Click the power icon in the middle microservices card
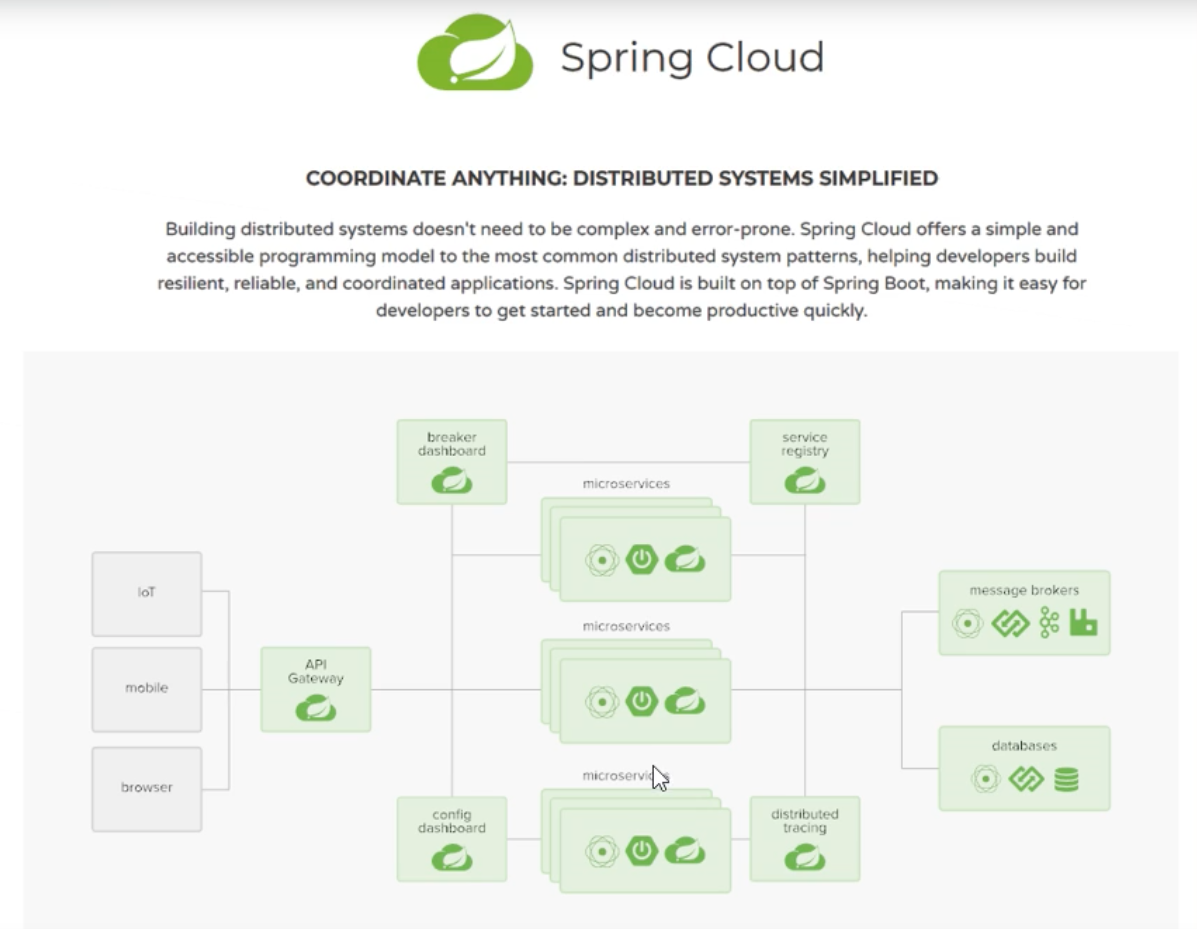The image size is (1197, 929). pos(642,701)
